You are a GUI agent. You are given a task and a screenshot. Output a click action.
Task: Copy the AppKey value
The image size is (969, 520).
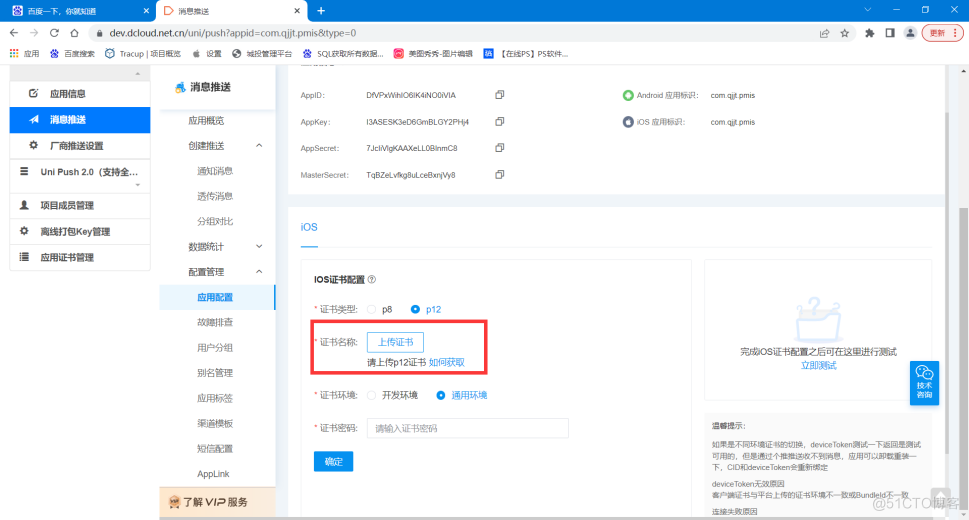(499, 122)
